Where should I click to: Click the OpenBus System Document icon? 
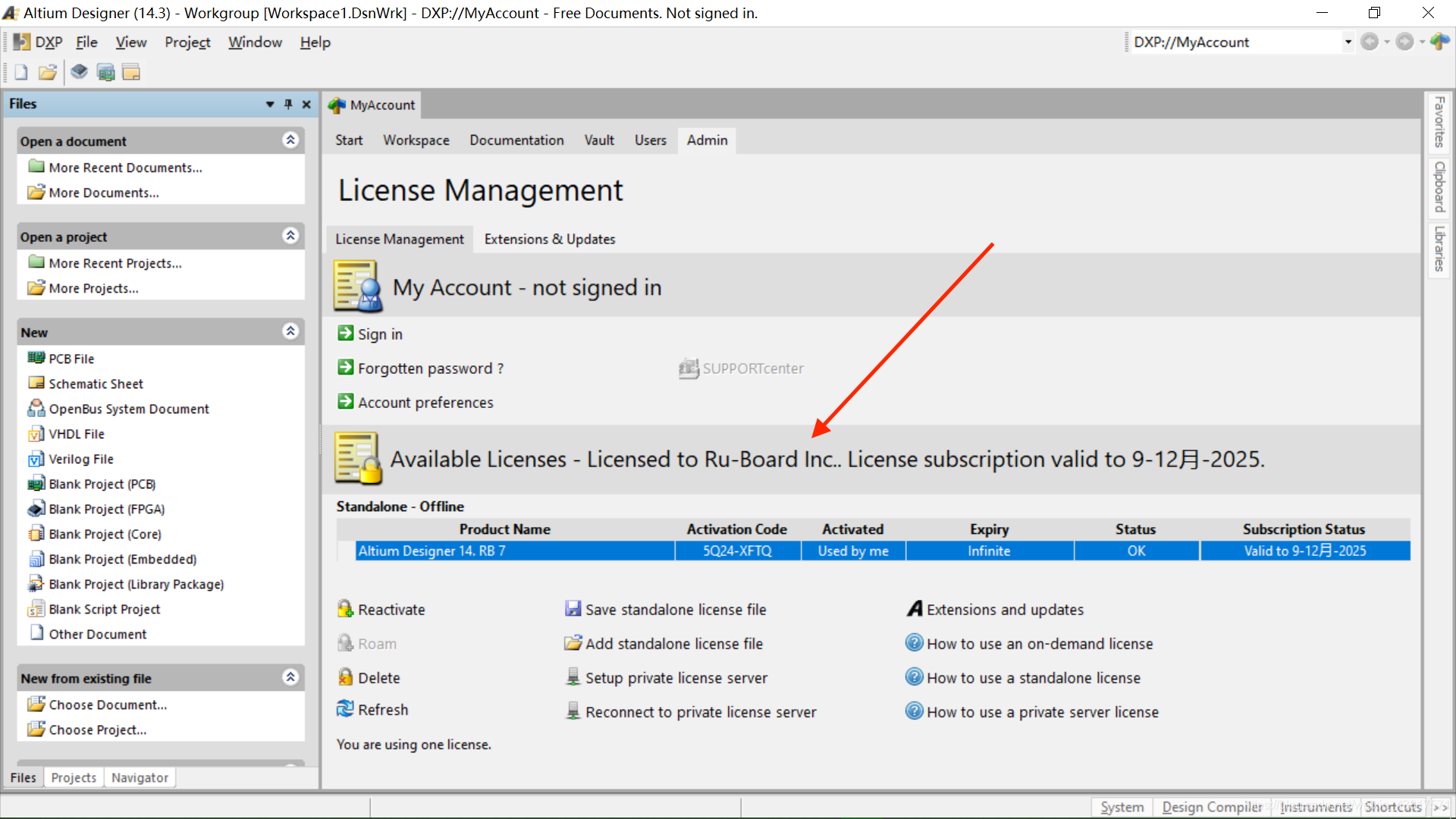37,408
